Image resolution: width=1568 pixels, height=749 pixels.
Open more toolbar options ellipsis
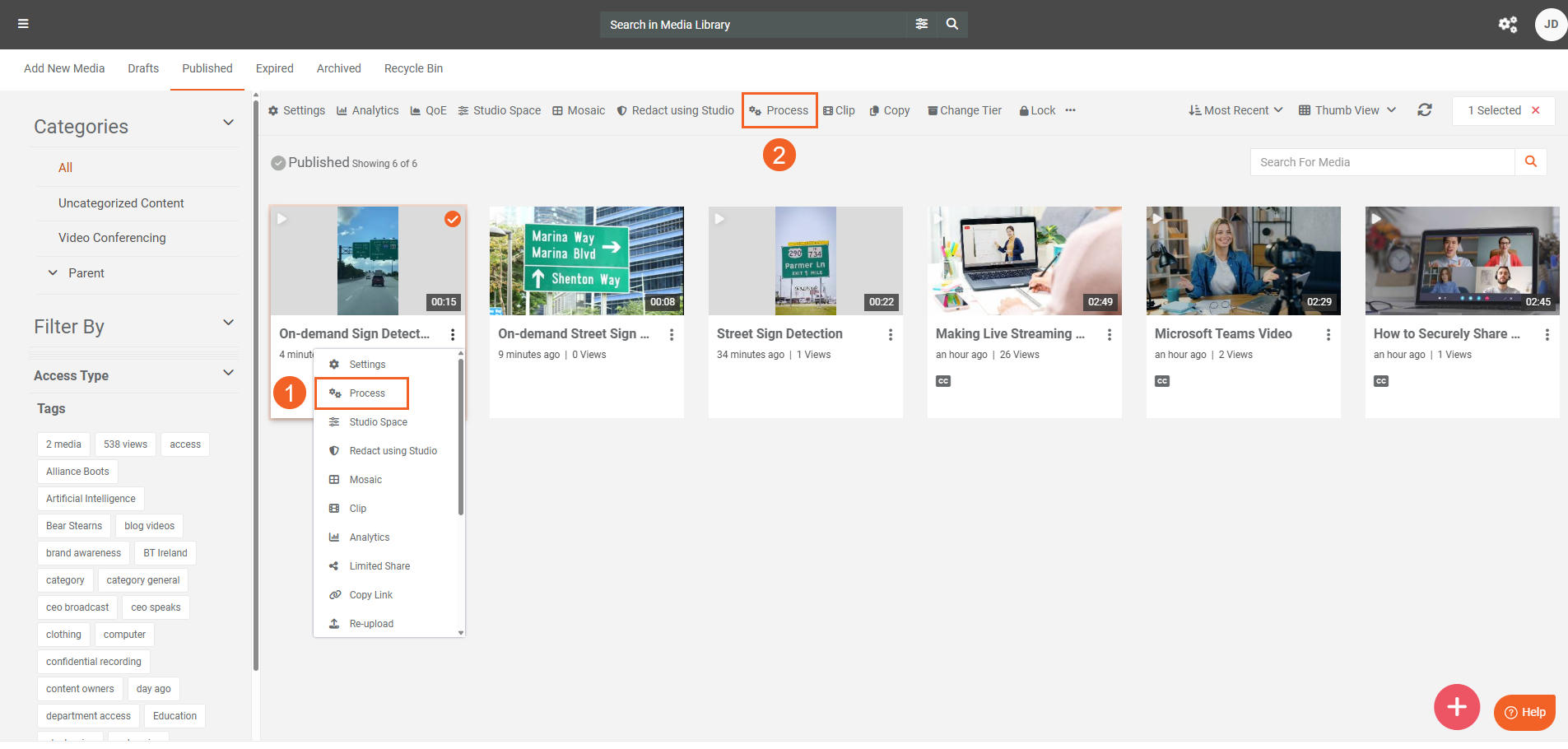pos(1070,110)
